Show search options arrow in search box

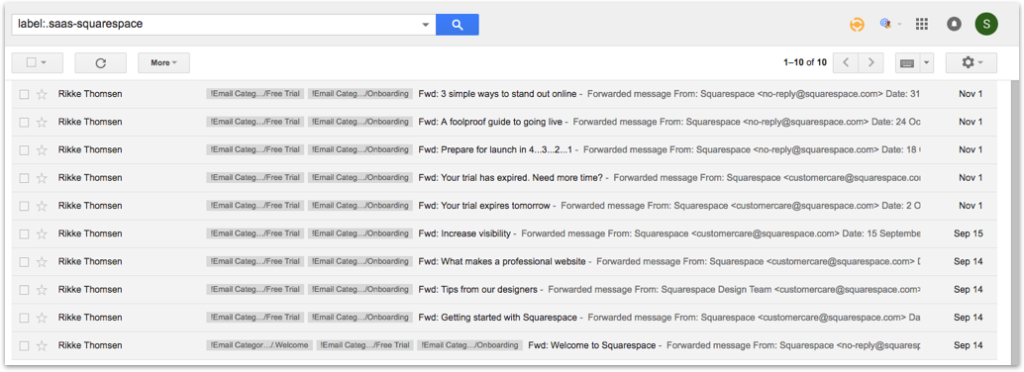tap(426, 25)
